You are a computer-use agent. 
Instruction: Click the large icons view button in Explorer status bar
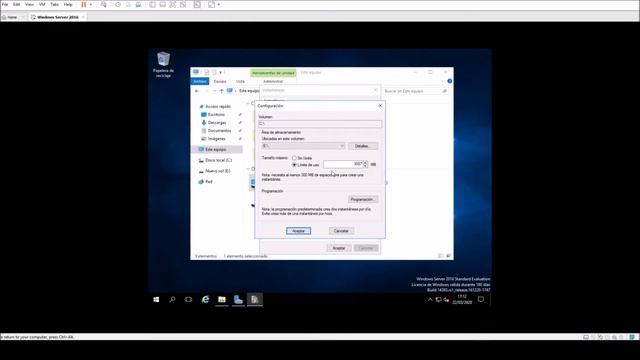tap(449, 256)
